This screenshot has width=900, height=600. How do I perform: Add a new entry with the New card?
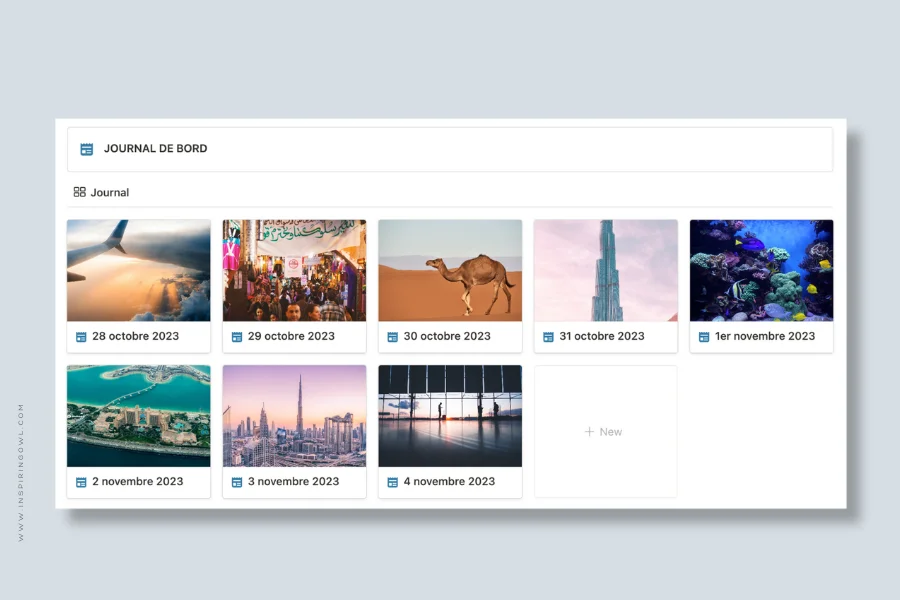click(x=606, y=431)
